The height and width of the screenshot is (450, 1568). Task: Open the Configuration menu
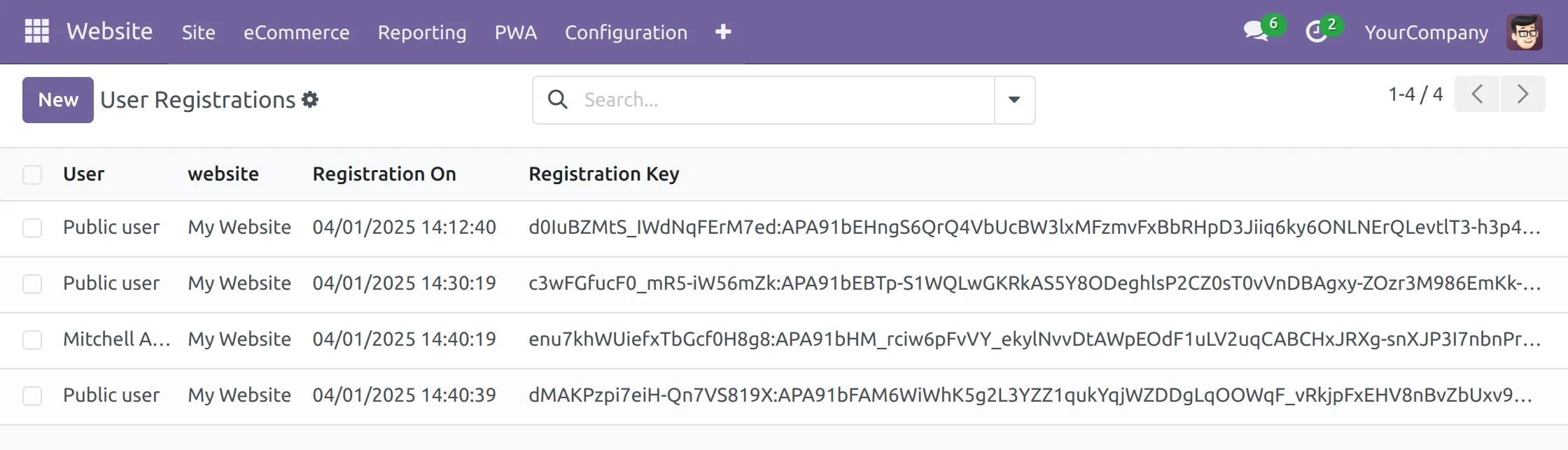pos(626,32)
